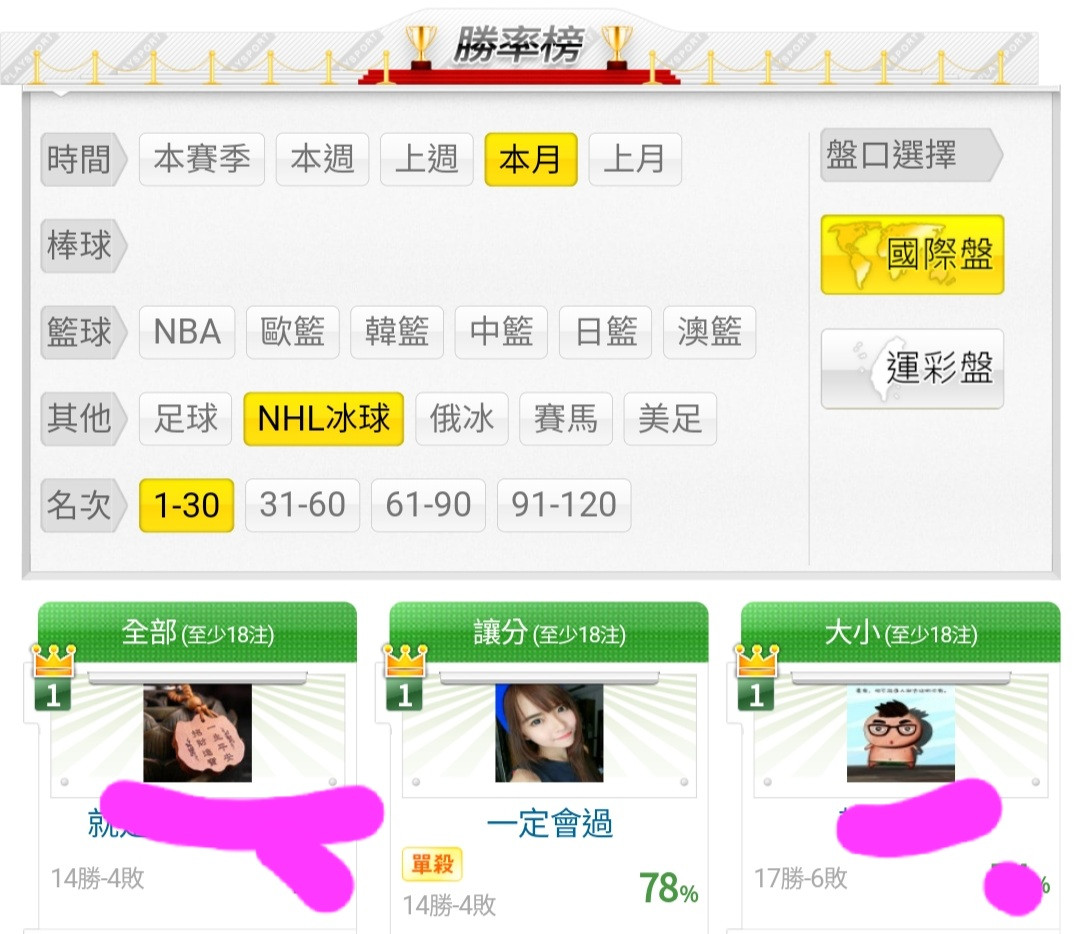Click the rank 1 crown in 讓分 column
Screen dimensions: 1080x934
[x=405, y=677]
